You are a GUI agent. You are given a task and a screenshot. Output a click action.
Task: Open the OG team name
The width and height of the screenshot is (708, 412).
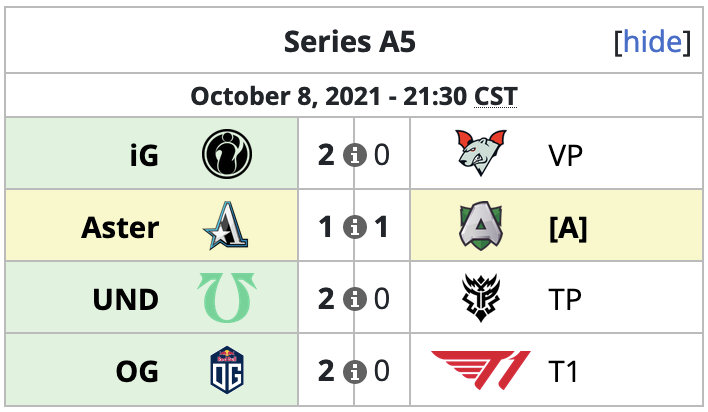tap(137, 371)
